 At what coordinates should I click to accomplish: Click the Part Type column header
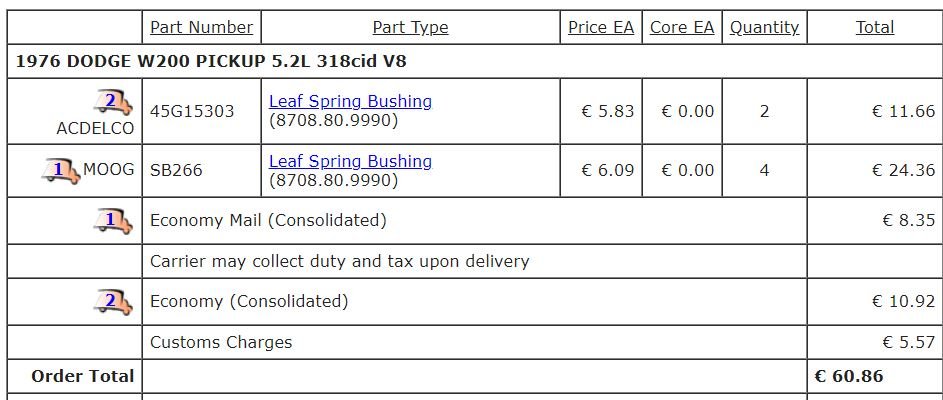coord(410,27)
